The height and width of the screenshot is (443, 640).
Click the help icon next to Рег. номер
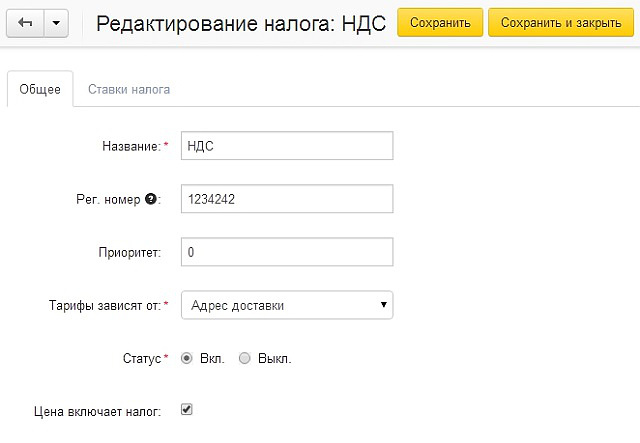pyautogui.click(x=151, y=199)
